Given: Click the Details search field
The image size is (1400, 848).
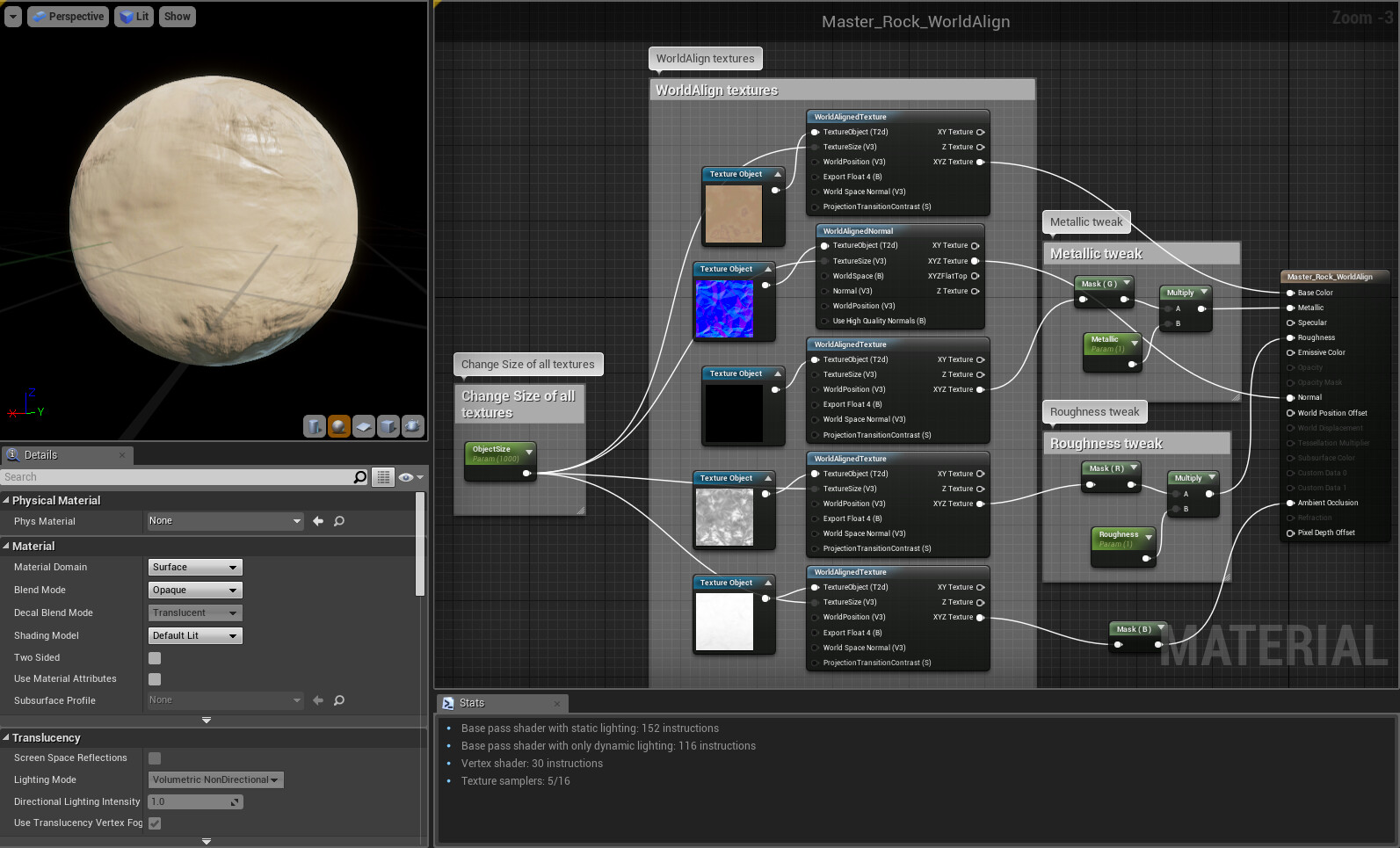Looking at the screenshot, I should 176,477.
